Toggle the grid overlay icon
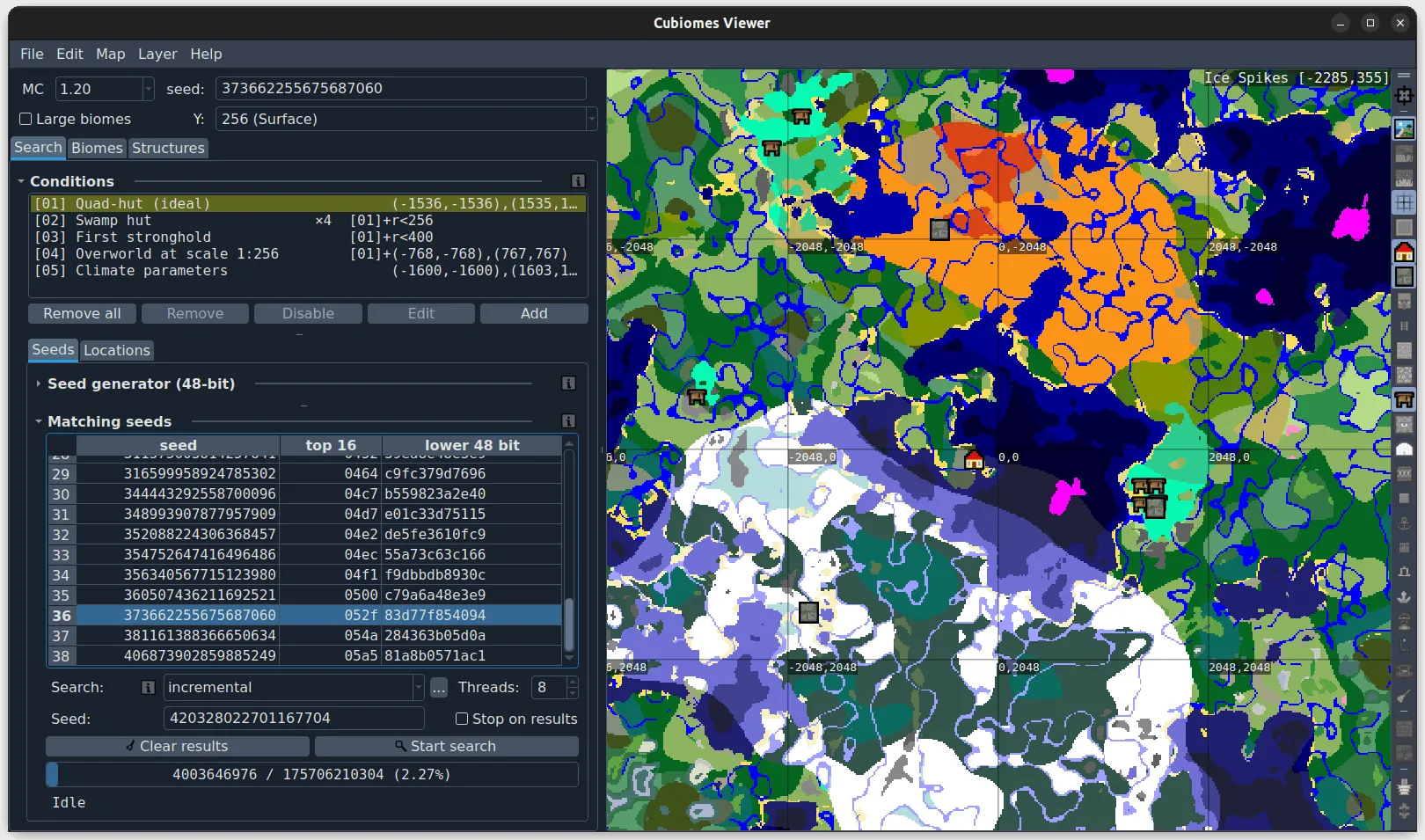The width and height of the screenshot is (1425, 840). (1404, 202)
